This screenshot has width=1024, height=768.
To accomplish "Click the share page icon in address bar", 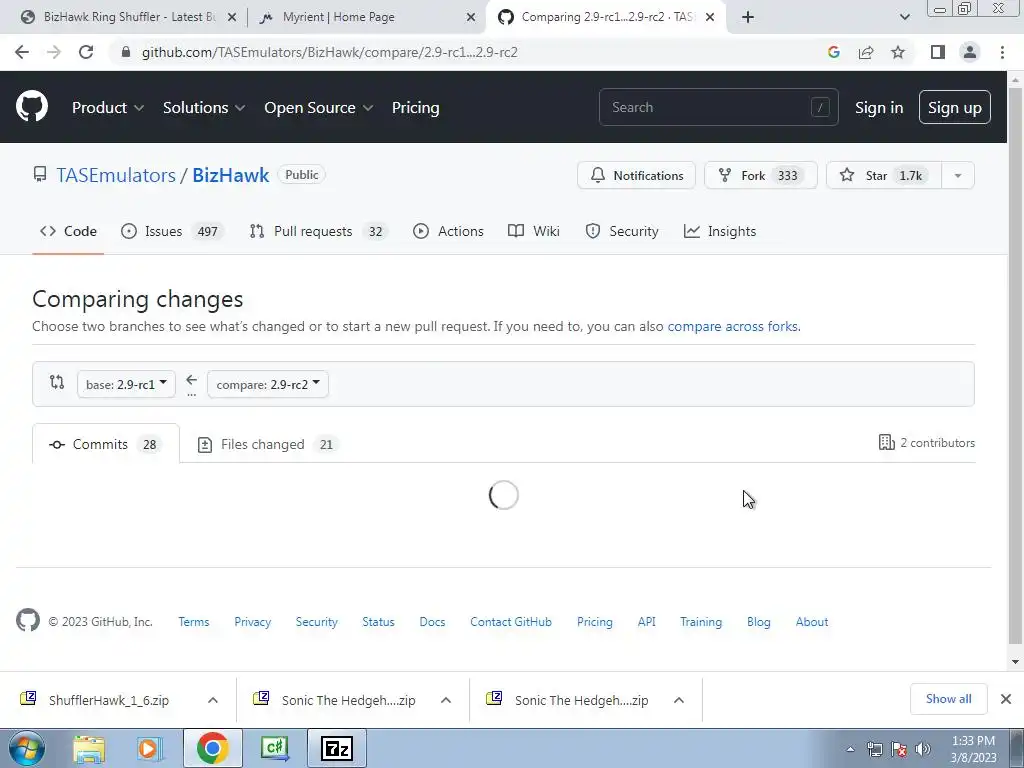I will tap(866, 52).
